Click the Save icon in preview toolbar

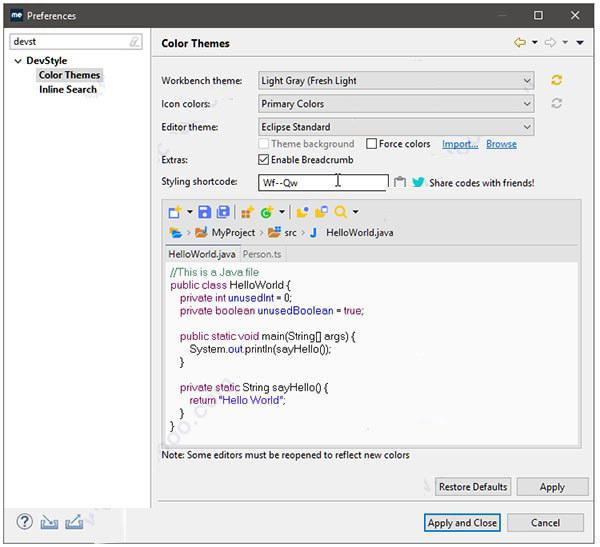(204, 212)
